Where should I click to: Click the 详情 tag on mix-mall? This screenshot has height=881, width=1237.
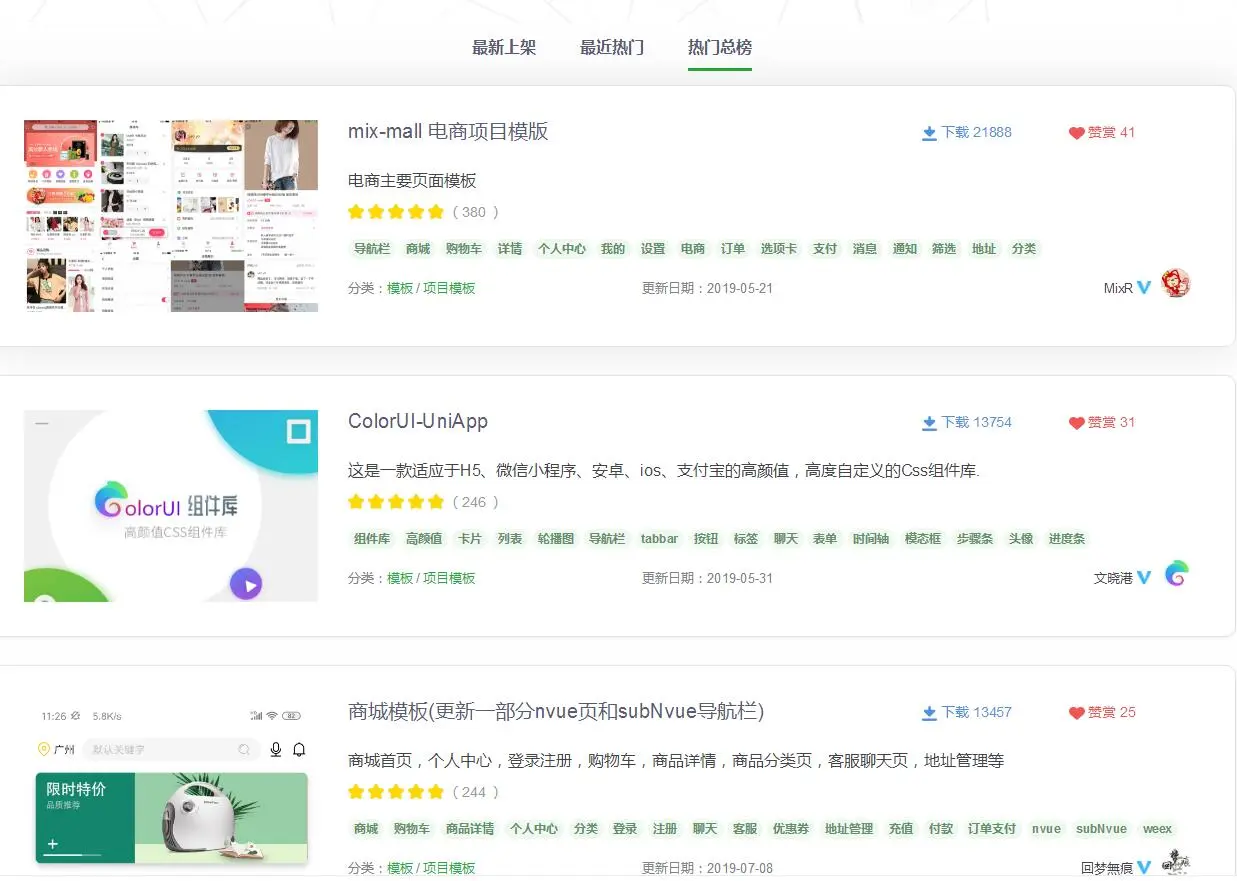(510, 249)
